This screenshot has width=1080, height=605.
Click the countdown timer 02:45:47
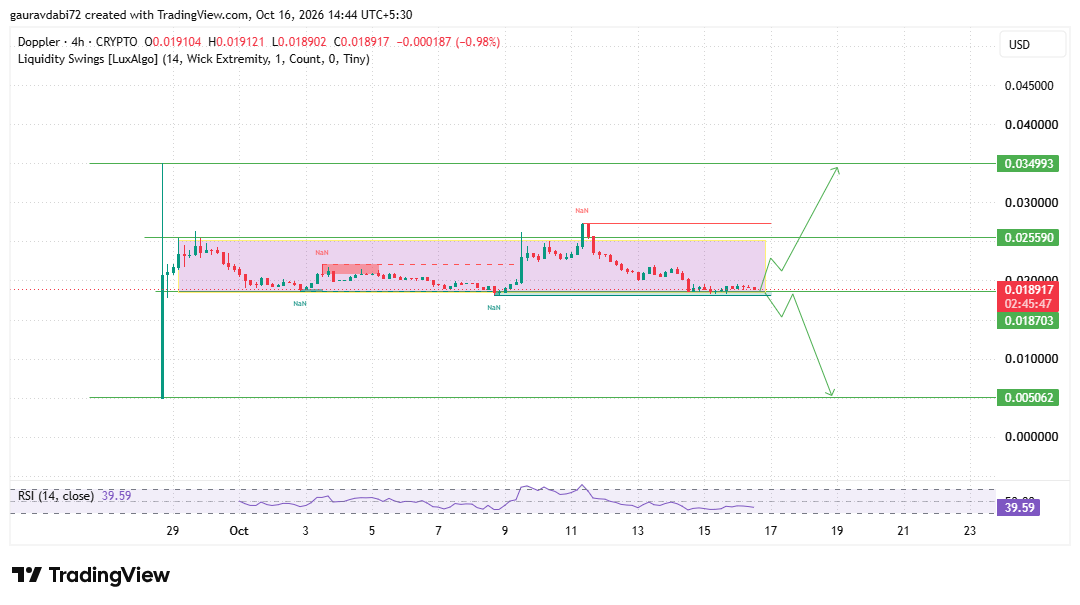pyautogui.click(x=1028, y=304)
